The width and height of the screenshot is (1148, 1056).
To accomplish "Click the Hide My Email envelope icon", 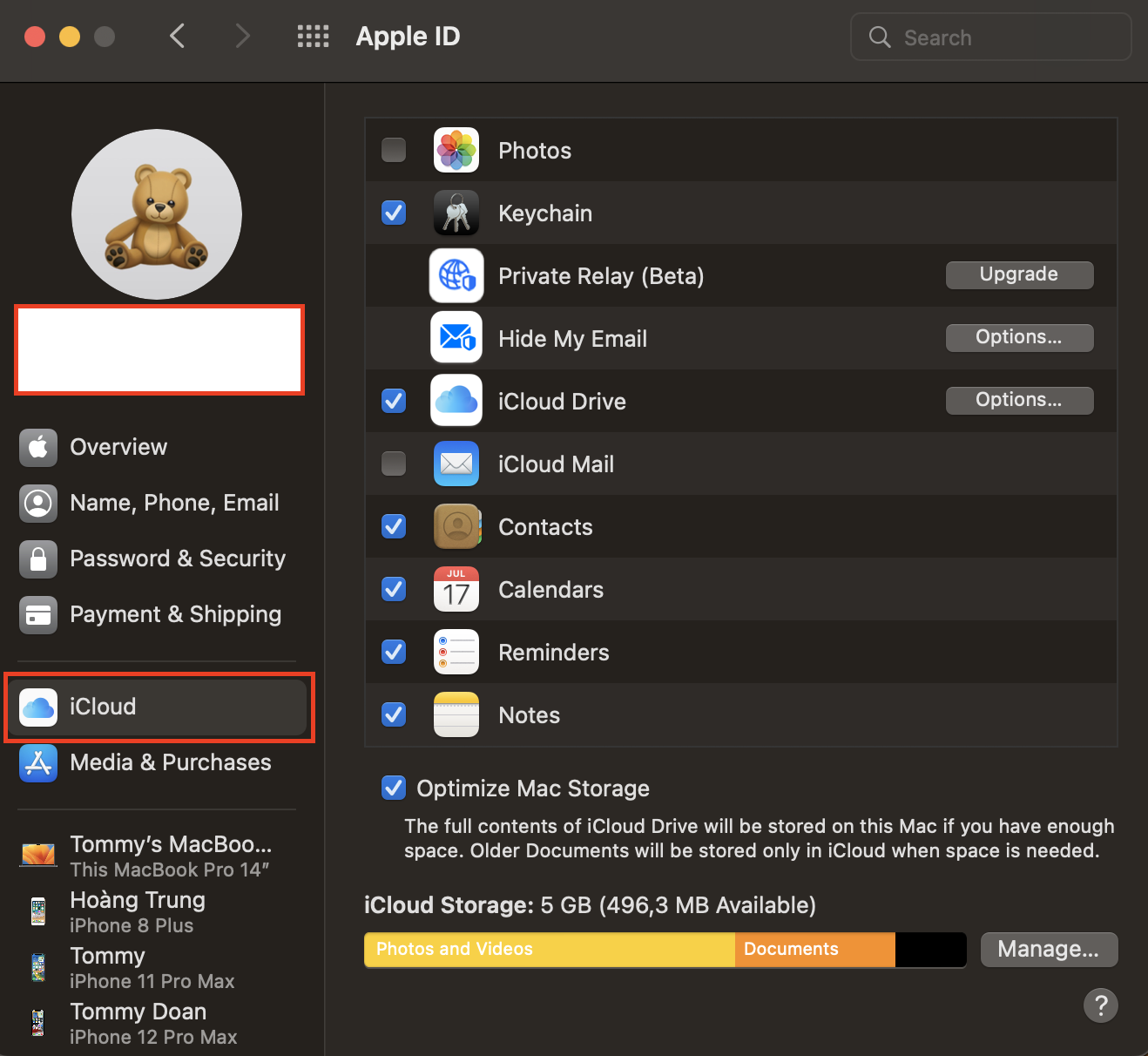I will (456, 338).
